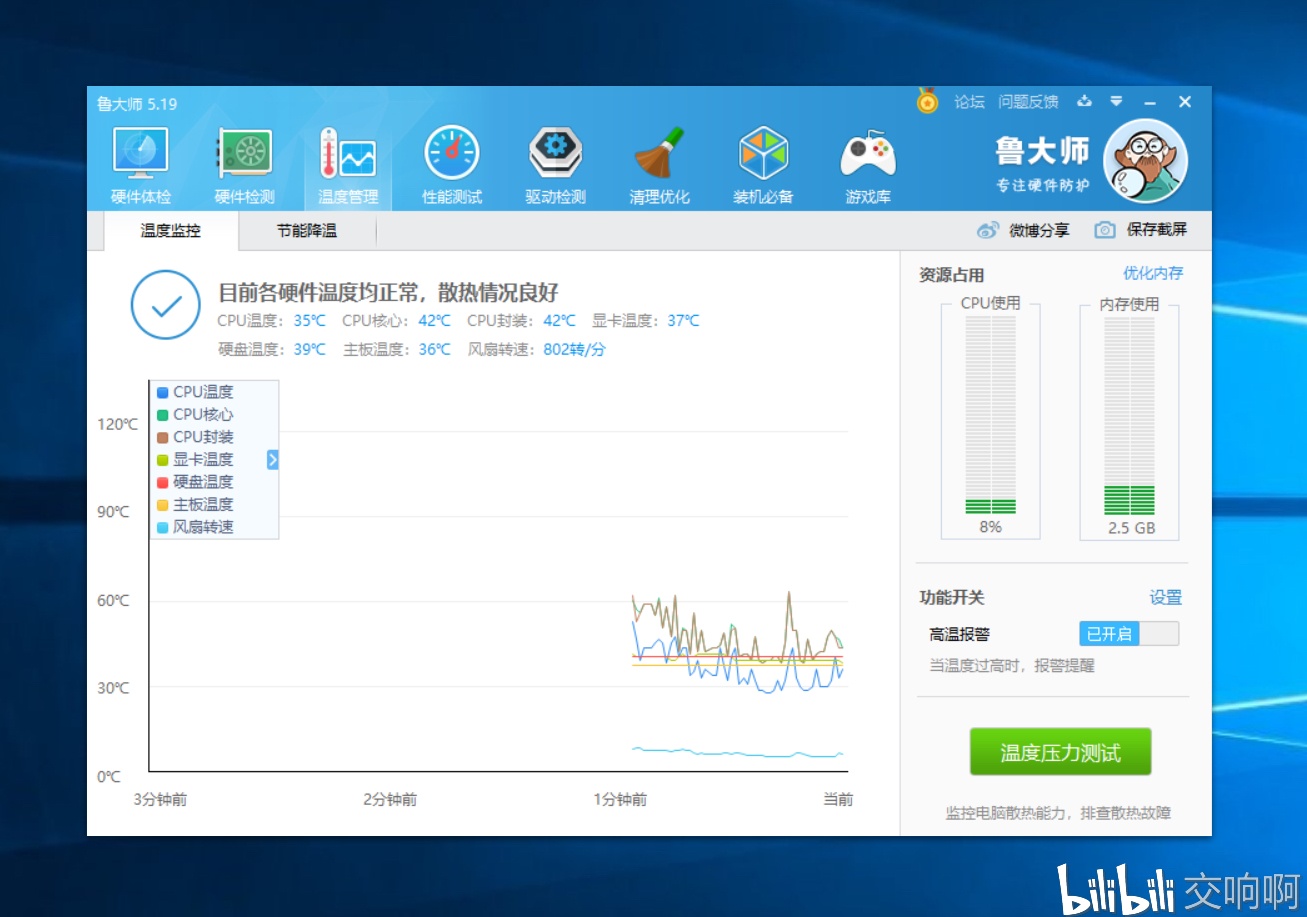1307x917 pixels.
Task: Start 温度压力测试 stress test
Action: coord(1061,752)
